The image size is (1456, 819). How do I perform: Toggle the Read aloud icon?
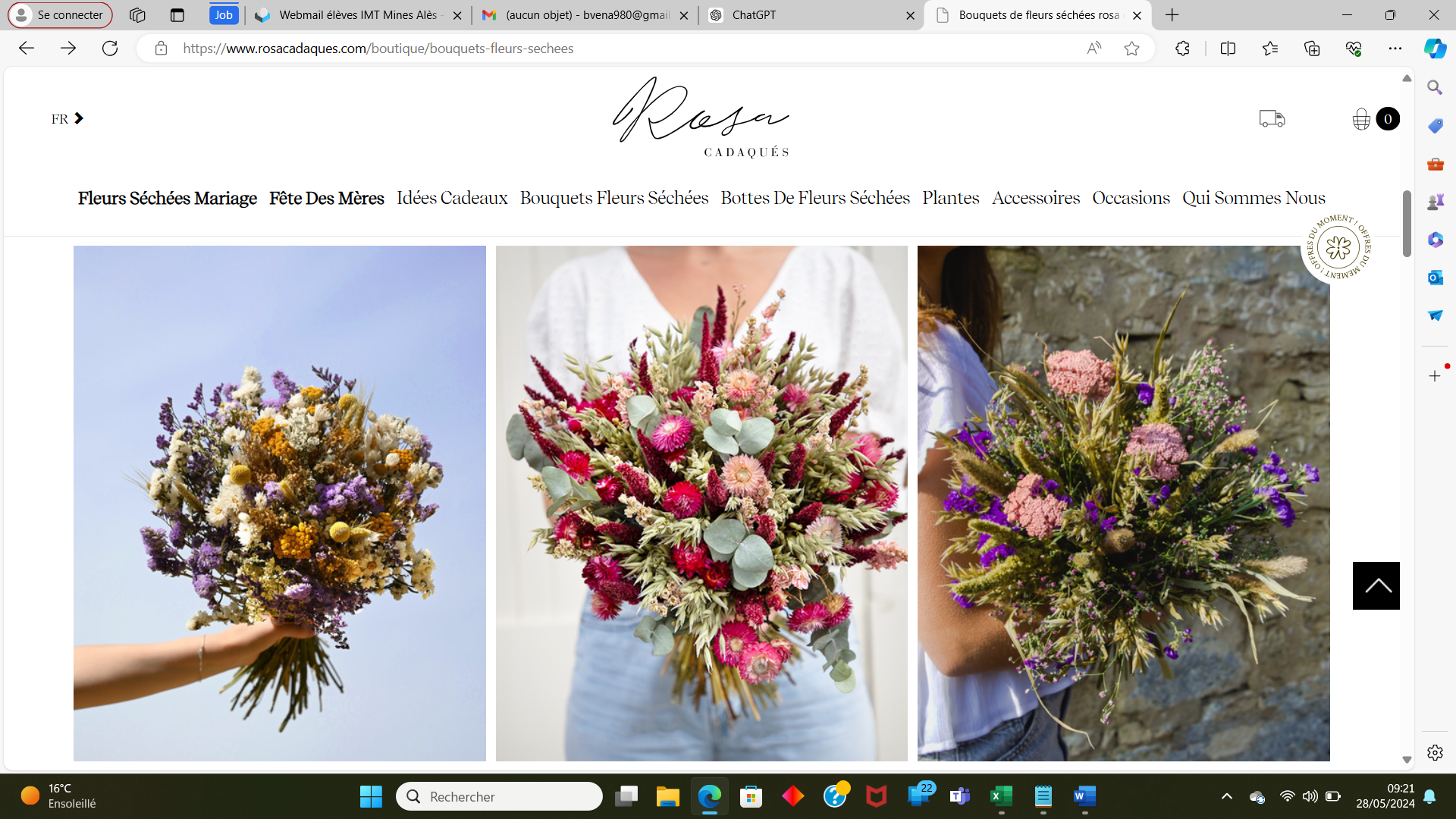pos(1094,49)
